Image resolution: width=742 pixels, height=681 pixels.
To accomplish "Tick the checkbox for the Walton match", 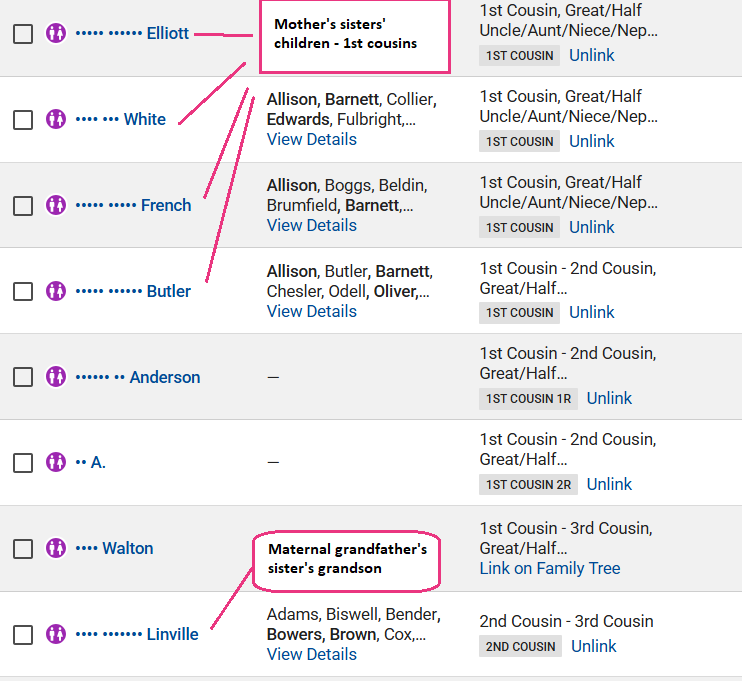I will point(22,549).
